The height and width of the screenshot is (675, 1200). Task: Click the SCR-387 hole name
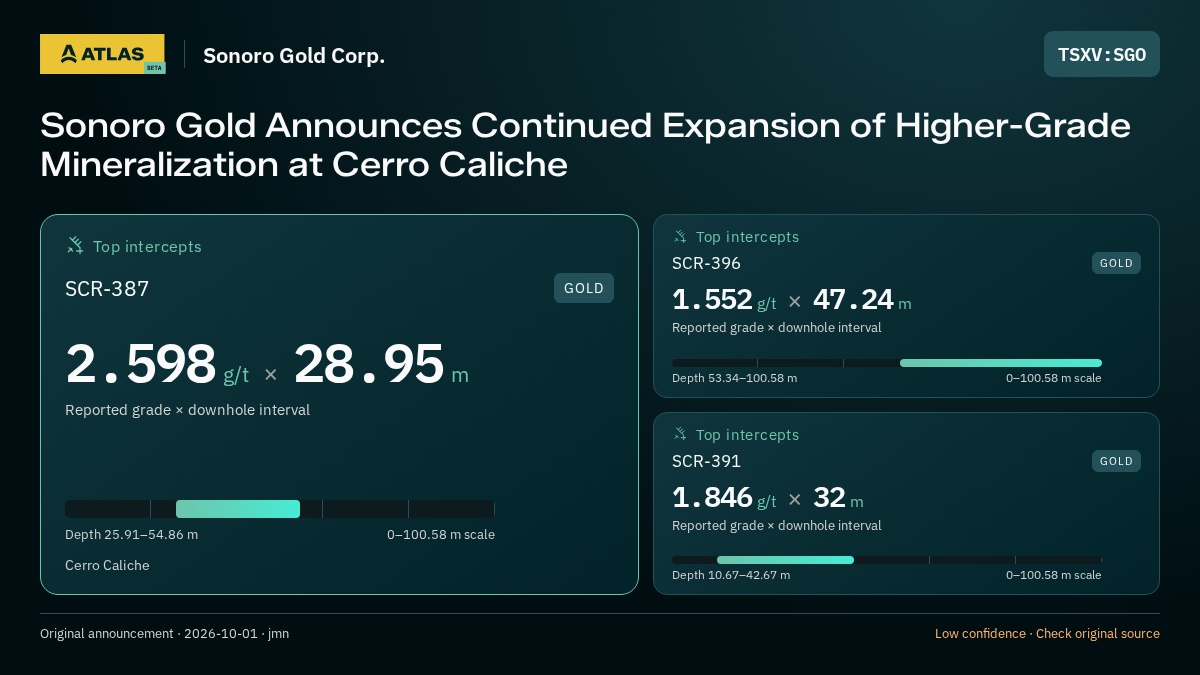tap(107, 289)
